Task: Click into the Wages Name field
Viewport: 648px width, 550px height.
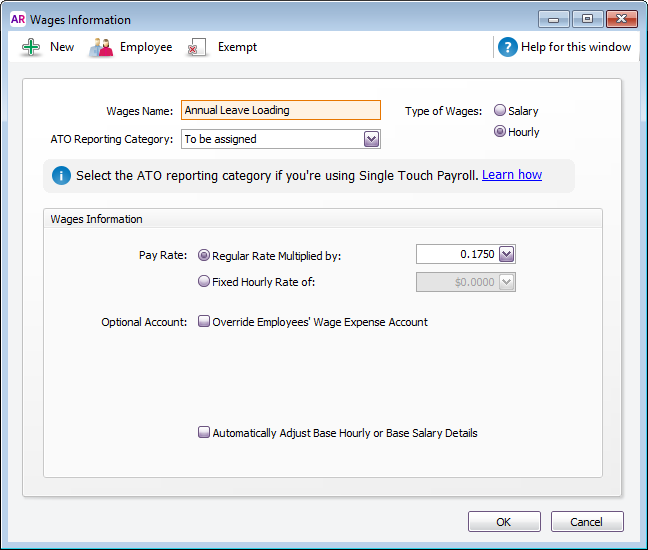Action: coord(280,111)
